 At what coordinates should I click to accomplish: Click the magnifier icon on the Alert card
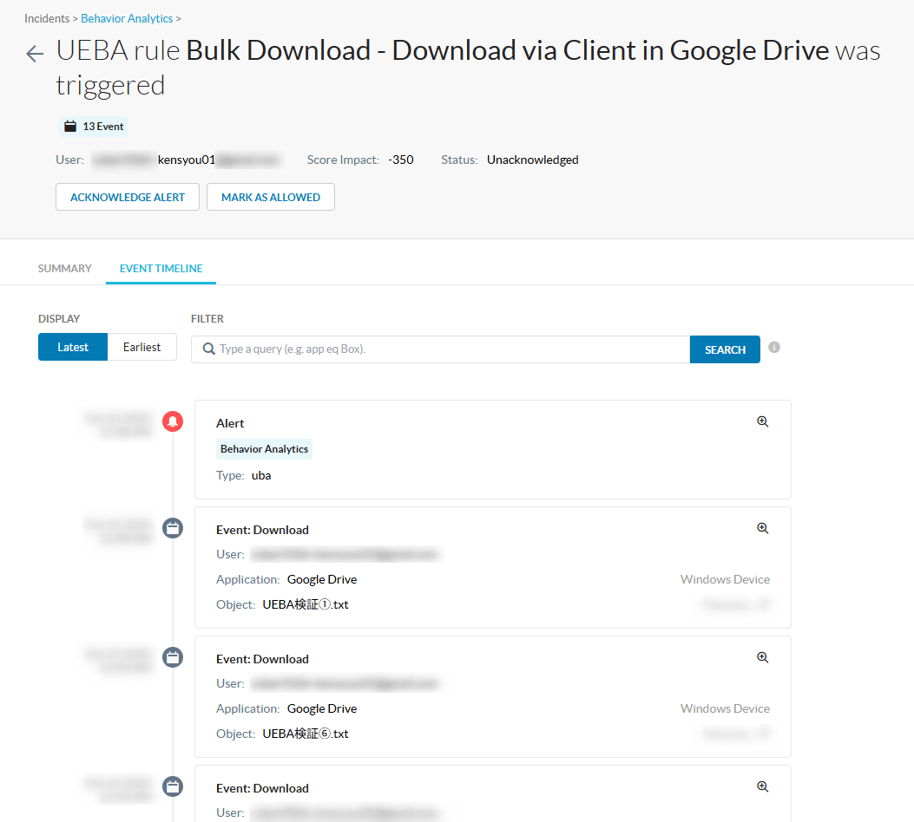(762, 421)
